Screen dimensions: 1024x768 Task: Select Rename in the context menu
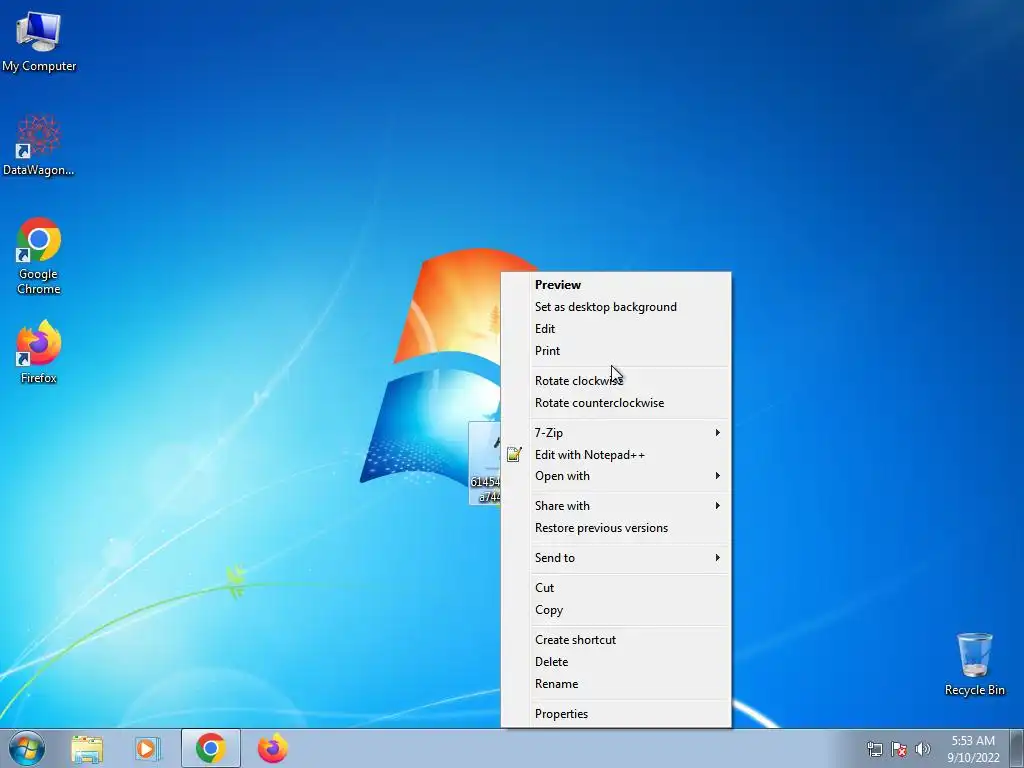(616, 684)
